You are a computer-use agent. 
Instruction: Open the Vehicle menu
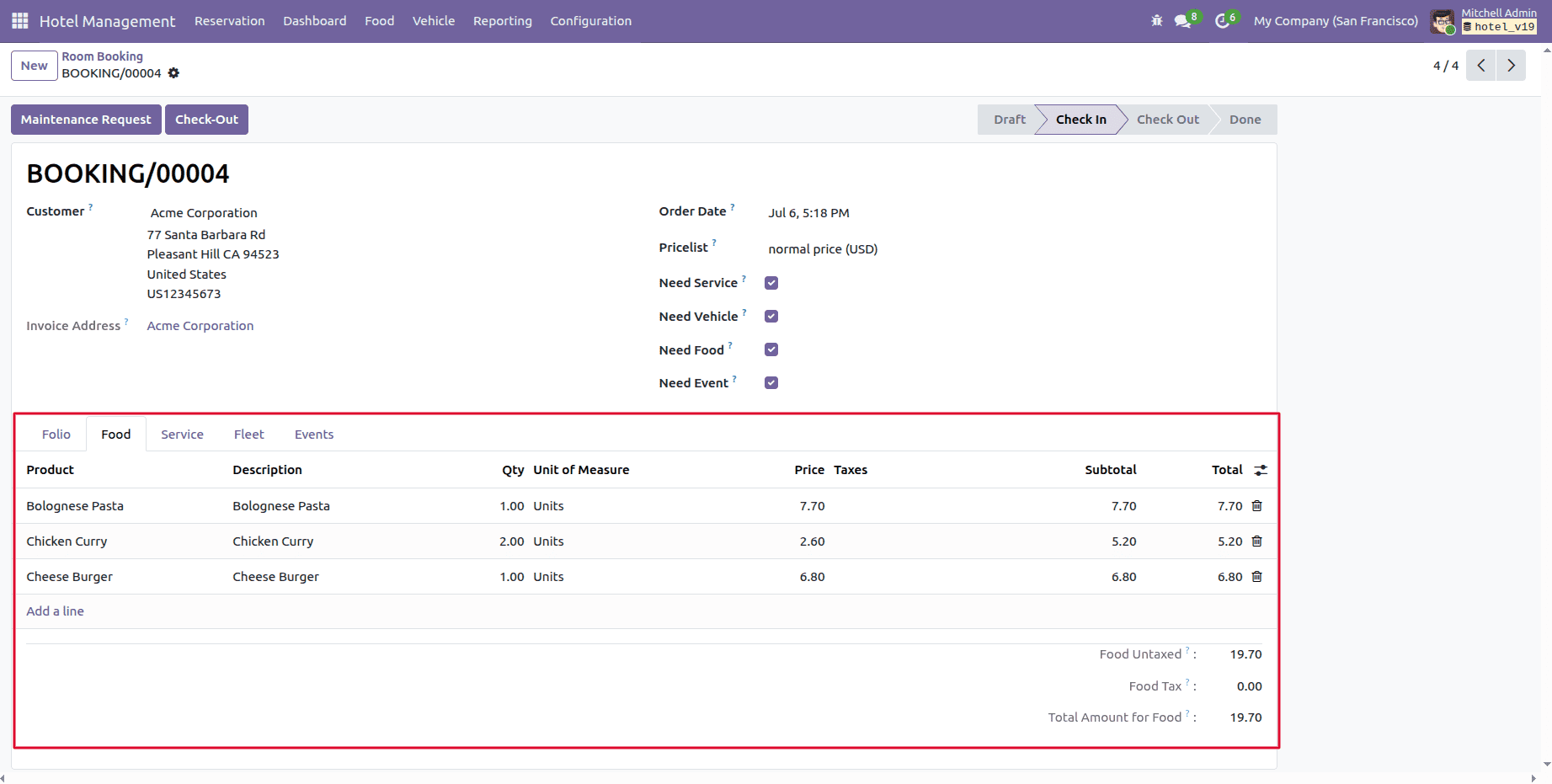pyautogui.click(x=434, y=21)
